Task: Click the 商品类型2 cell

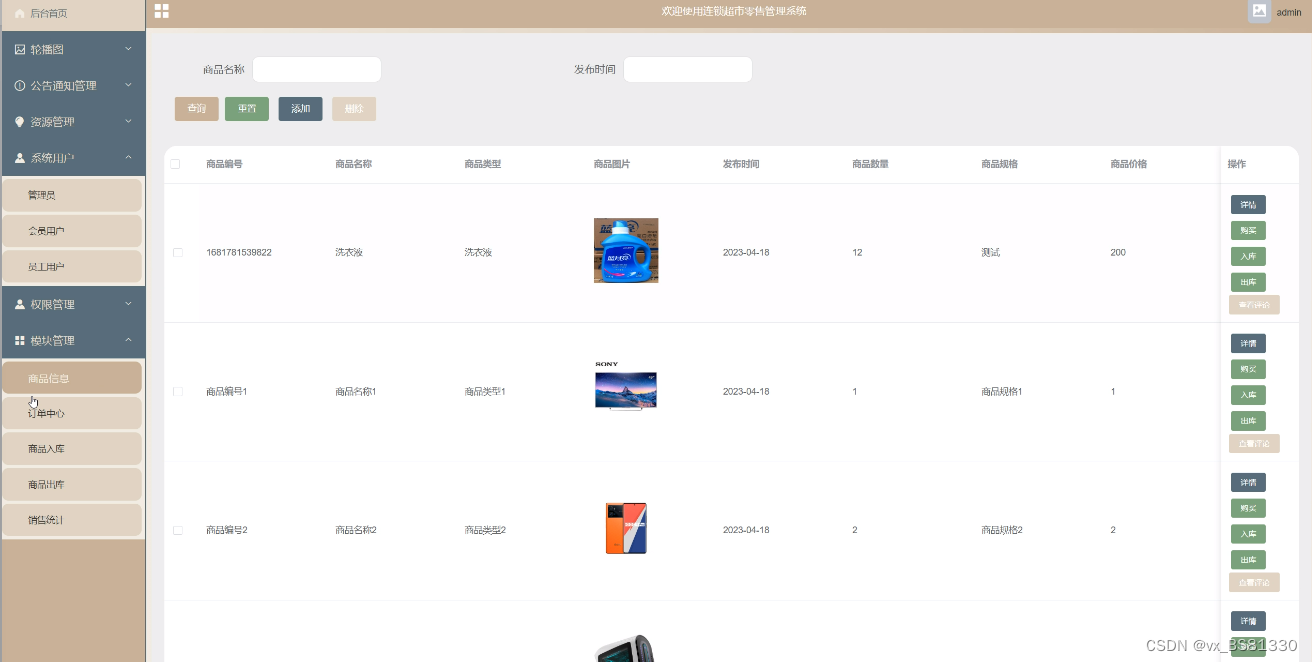Action: pos(485,530)
